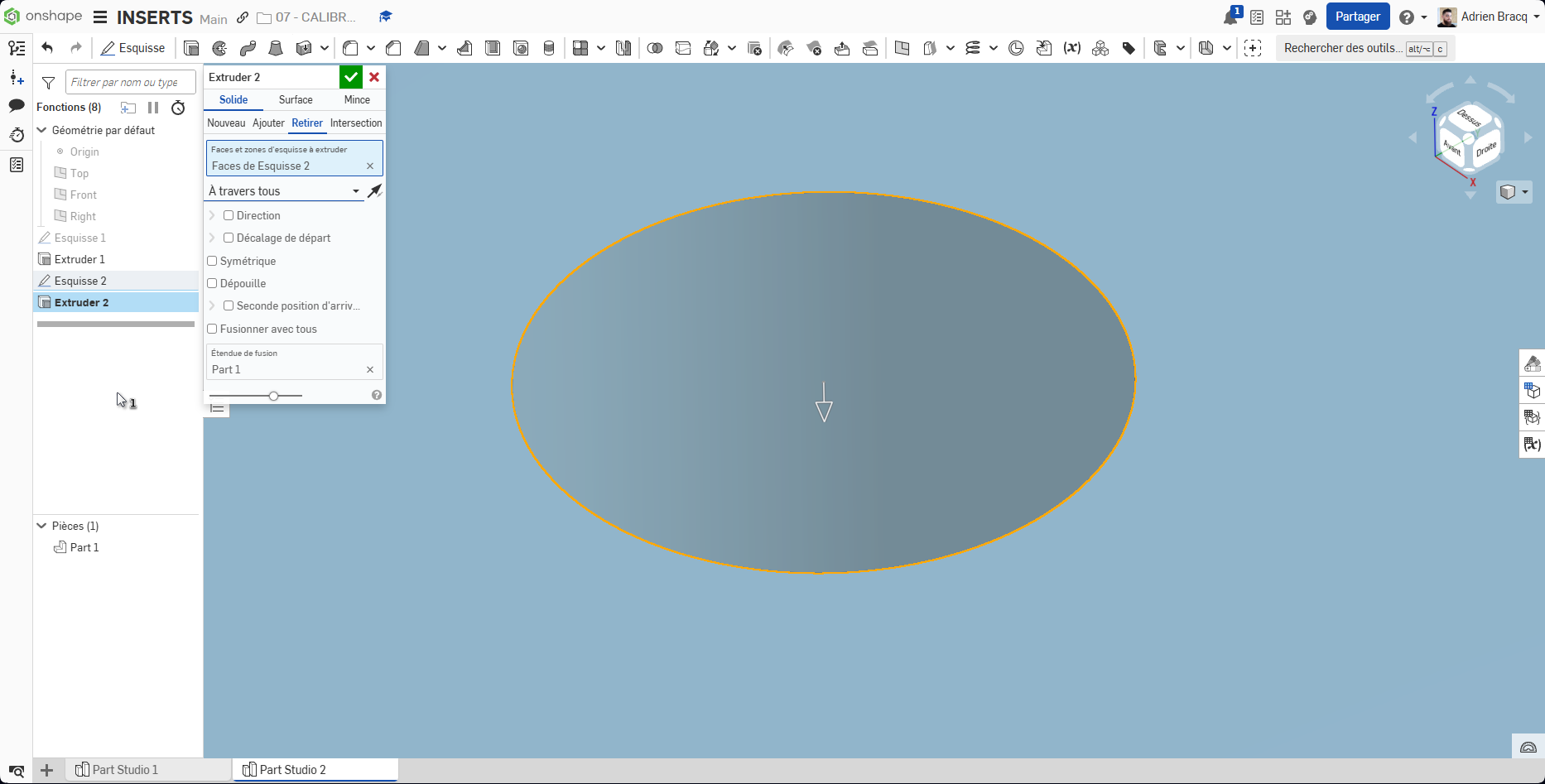Open the À travers tous dropdown
This screenshot has width=1545, height=784.
284,191
